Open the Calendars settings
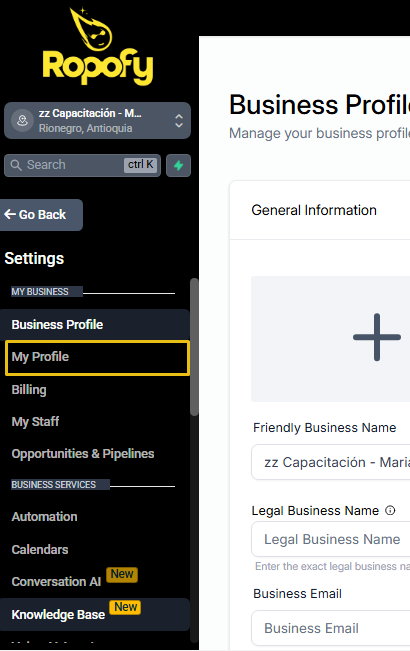Viewport: 410px width, 651px height. (40, 550)
